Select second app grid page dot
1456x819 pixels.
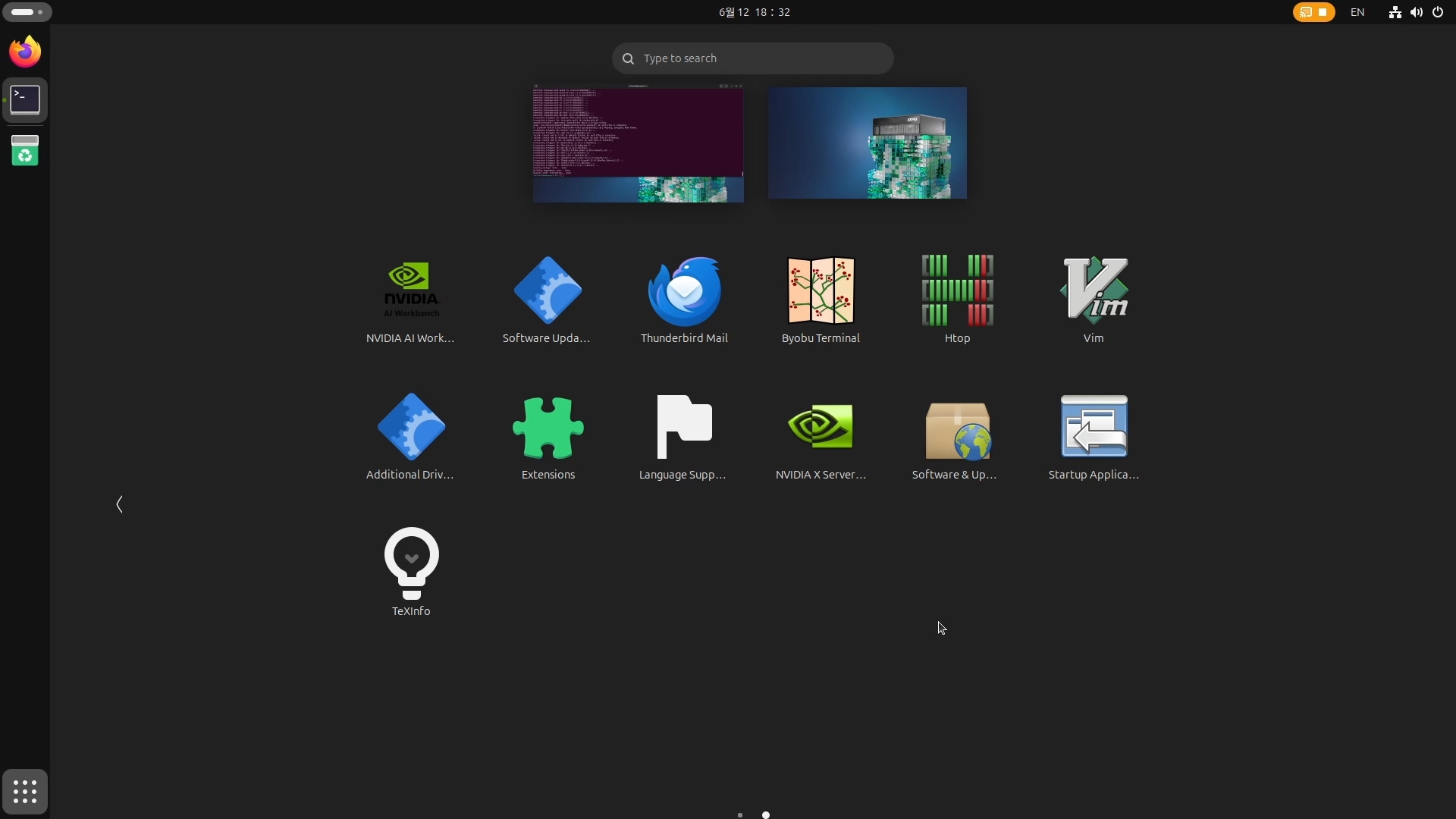click(766, 815)
